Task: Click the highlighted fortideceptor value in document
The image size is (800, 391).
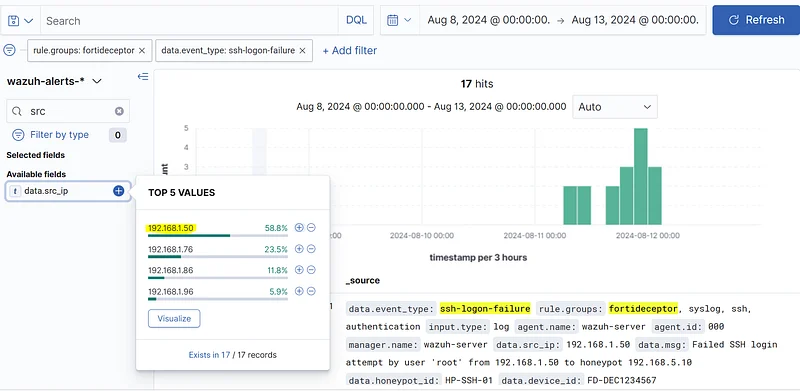Action: pyautogui.click(x=643, y=309)
